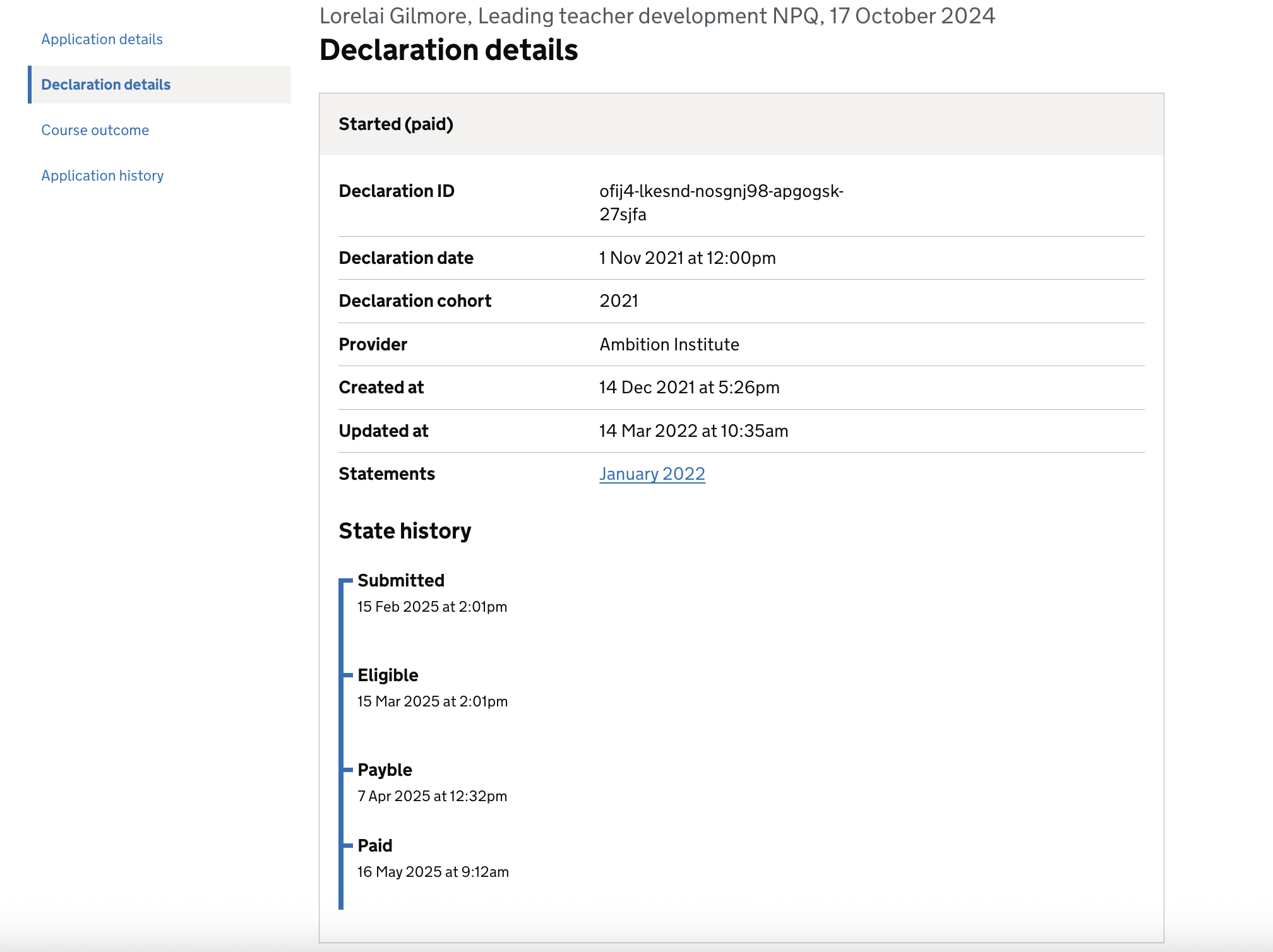Select the Paid milestone dated 16 May 2025
This screenshot has height=952, width=1273.
pyautogui.click(x=374, y=845)
